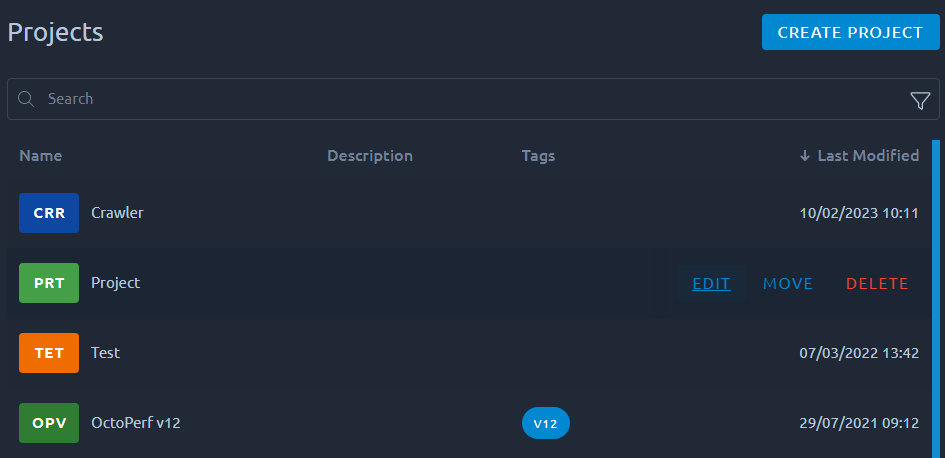Edit the Project entry
Viewport: 945px width, 458px height.
[711, 283]
